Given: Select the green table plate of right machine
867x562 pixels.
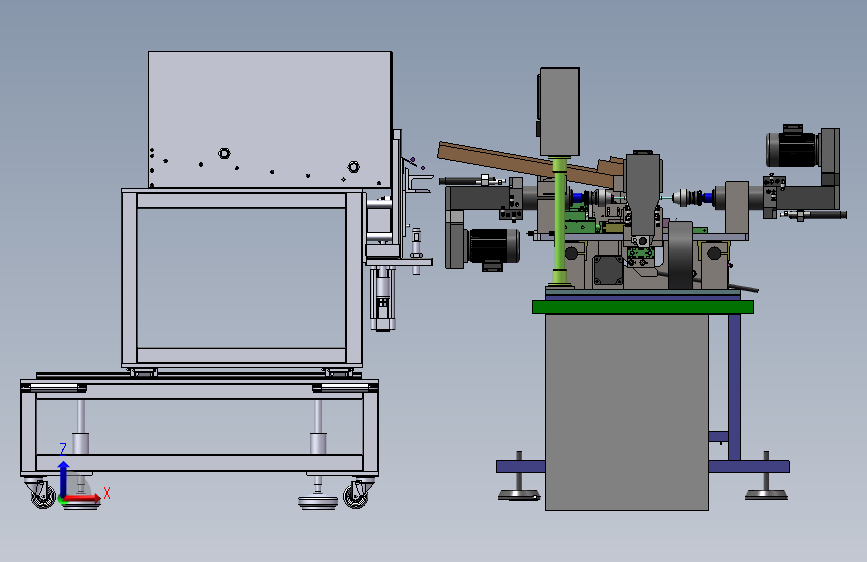Looking at the screenshot, I should 643,307.
